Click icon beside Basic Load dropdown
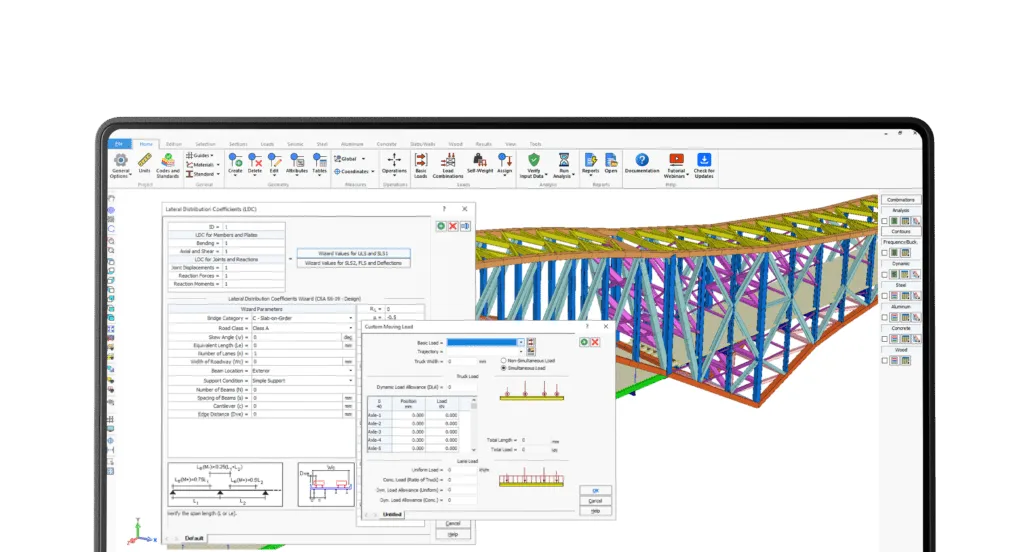This screenshot has height=552, width=1024. click(531, 342)
